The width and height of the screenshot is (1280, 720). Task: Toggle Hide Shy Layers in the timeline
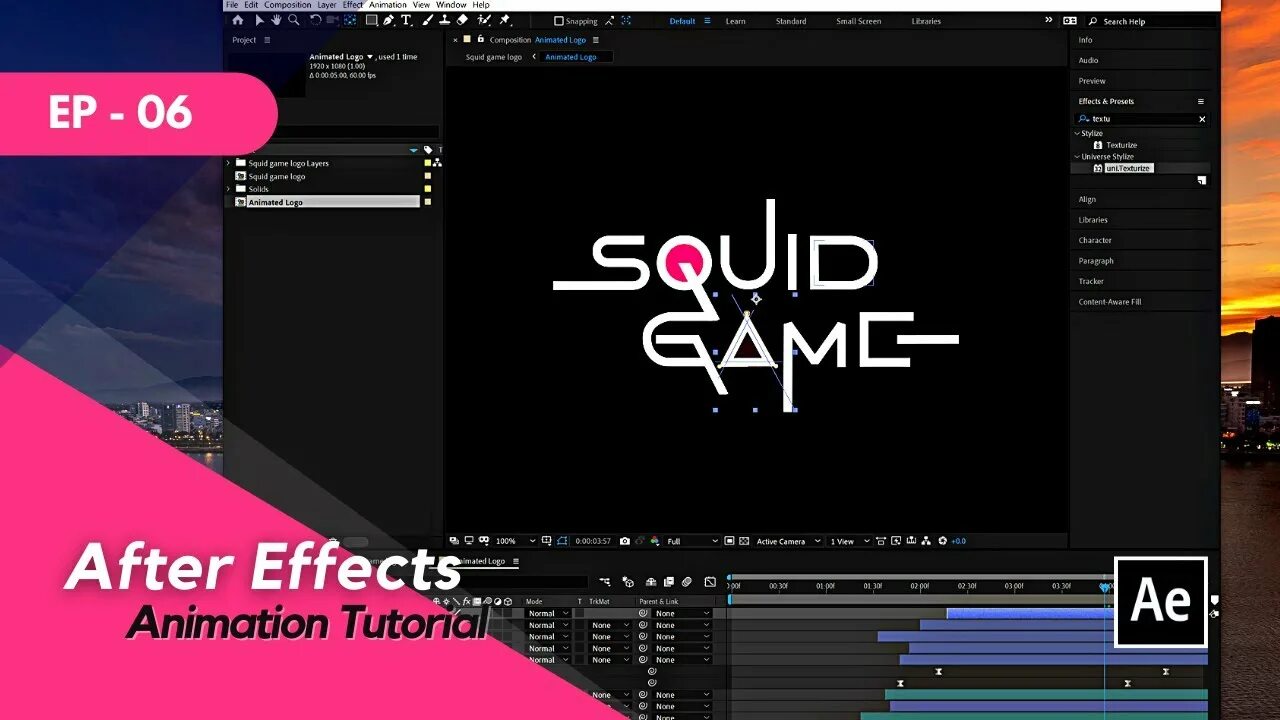651,582
